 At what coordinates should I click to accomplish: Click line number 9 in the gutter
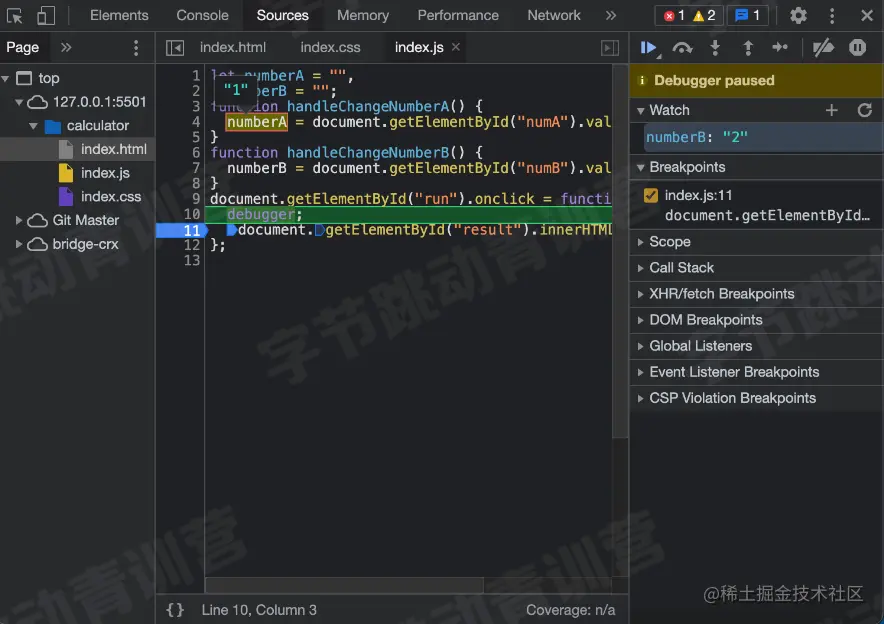point(196,199)
